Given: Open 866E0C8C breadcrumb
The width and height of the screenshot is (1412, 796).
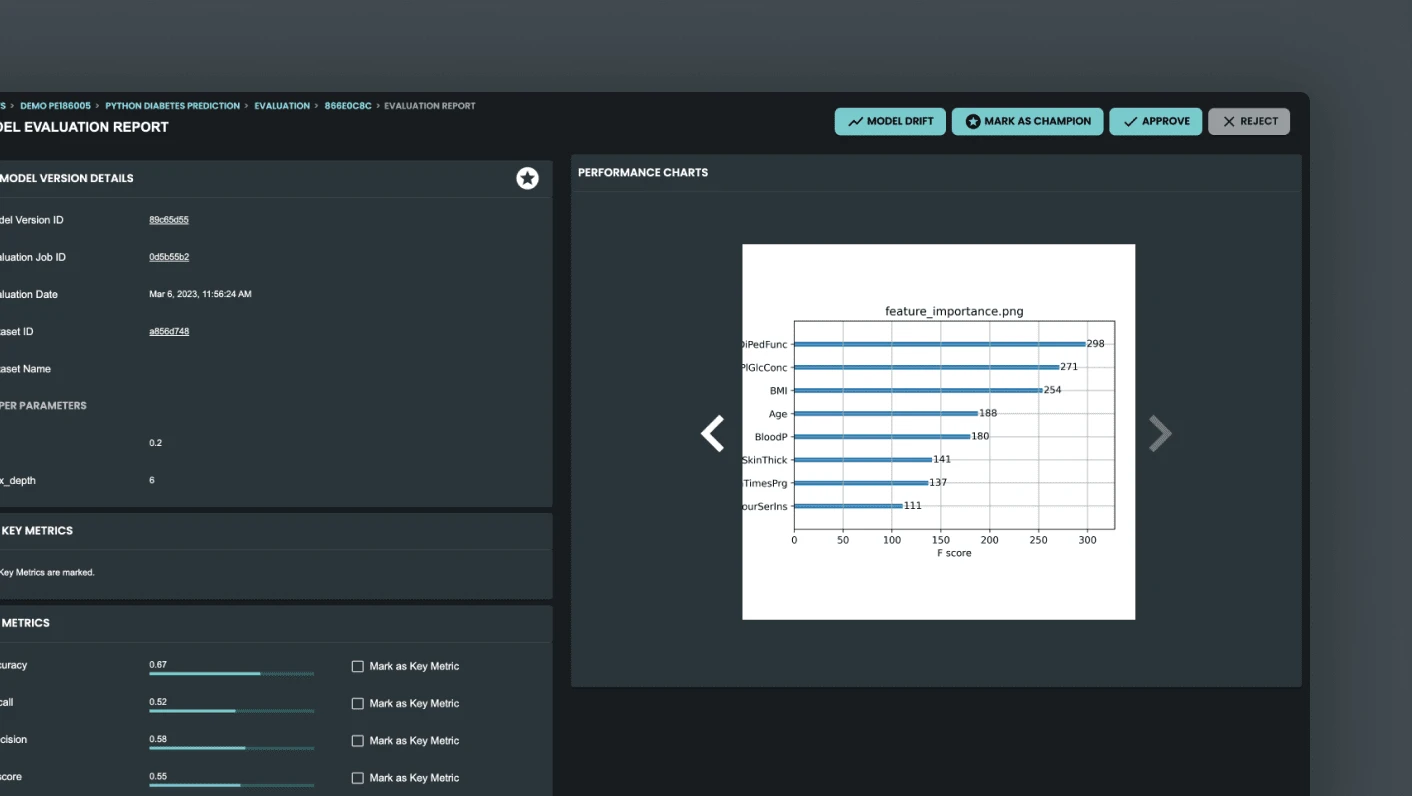Looking at the screenshot, I should coord(348,106).
